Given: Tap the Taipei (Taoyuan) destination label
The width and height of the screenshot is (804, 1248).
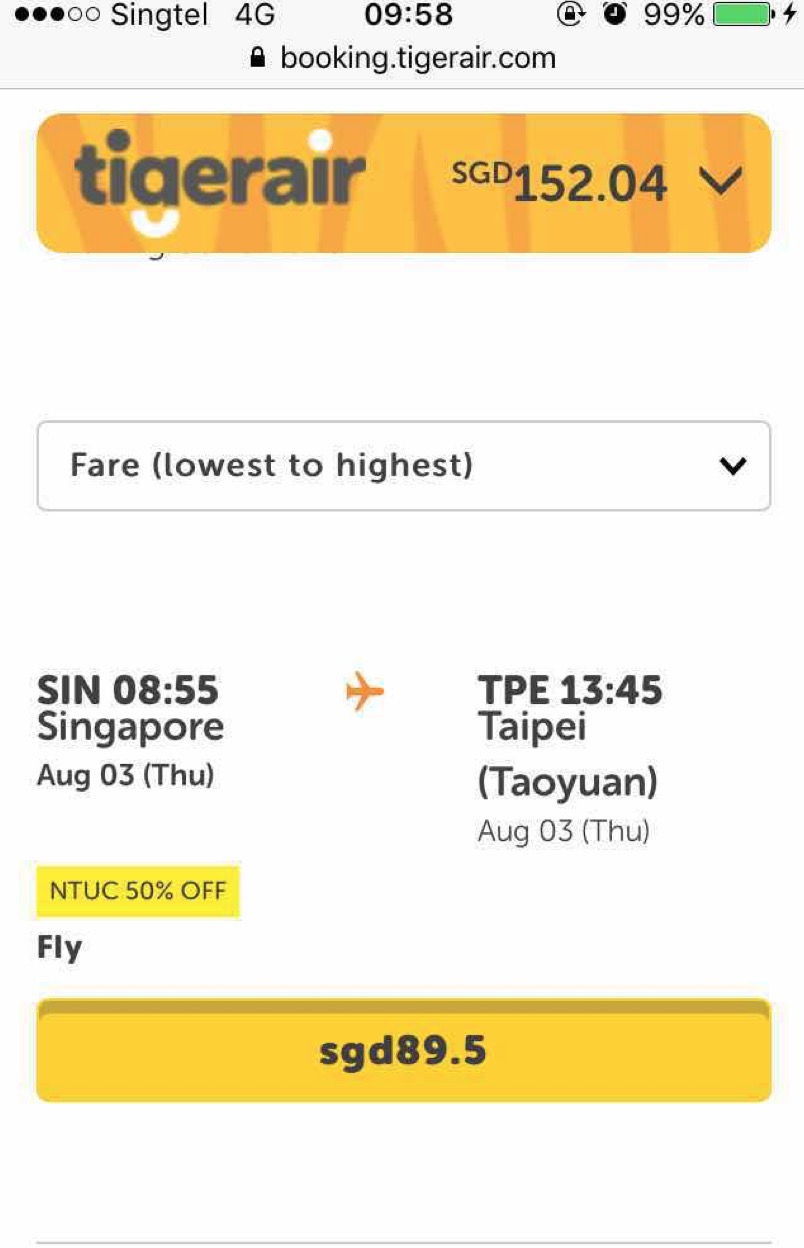Looking at the screenshot, I should [567, 755].
